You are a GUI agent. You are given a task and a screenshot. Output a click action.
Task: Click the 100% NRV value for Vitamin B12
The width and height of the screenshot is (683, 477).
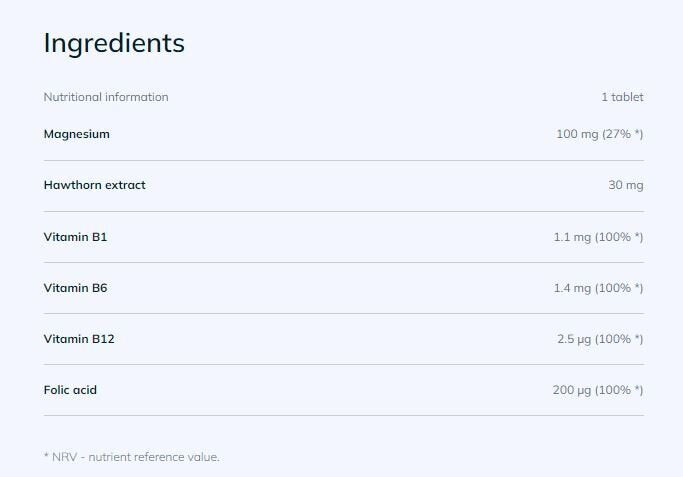point(619,339)
